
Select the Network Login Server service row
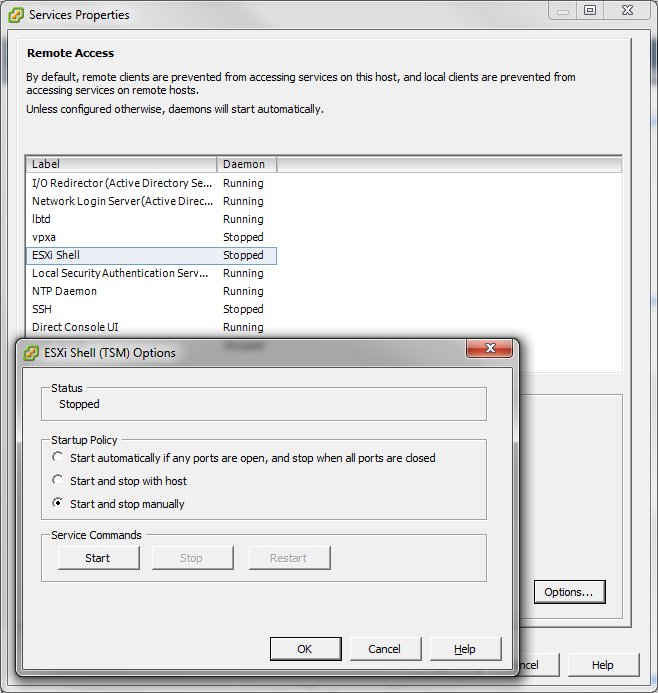(x=152, y=202)
